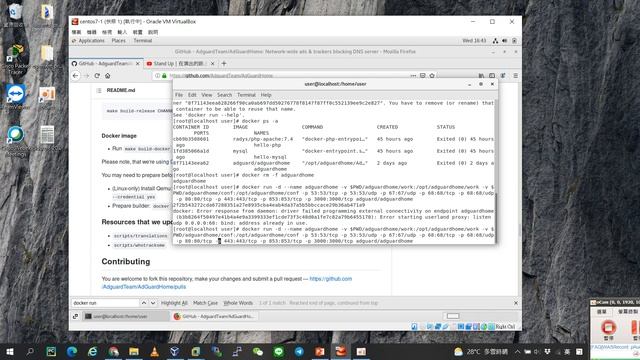This screenshot has width=640, height=360.
Task: Toggle Whole Words in find bar
Action: tap(238, 303)
